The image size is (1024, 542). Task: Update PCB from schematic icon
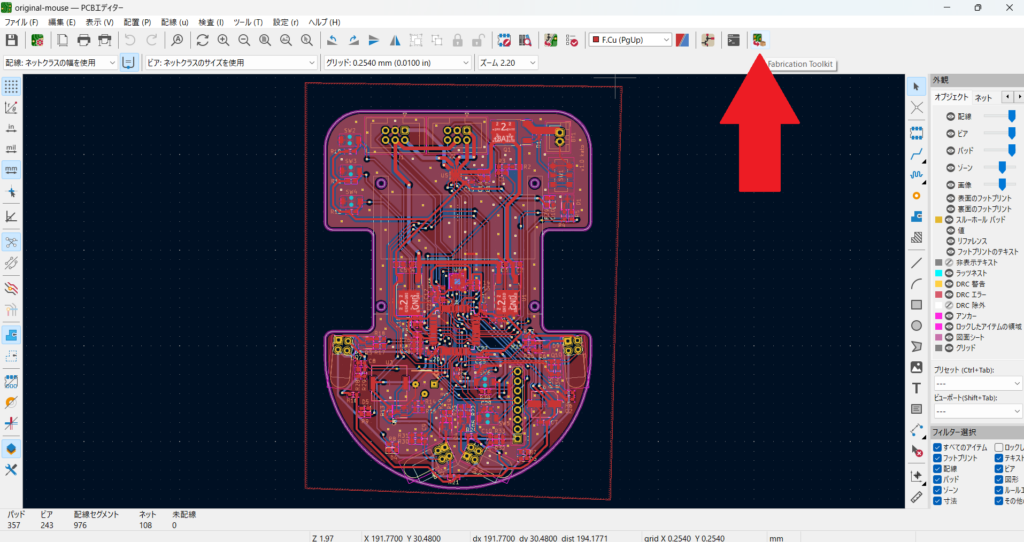click(x=551, y=40)
